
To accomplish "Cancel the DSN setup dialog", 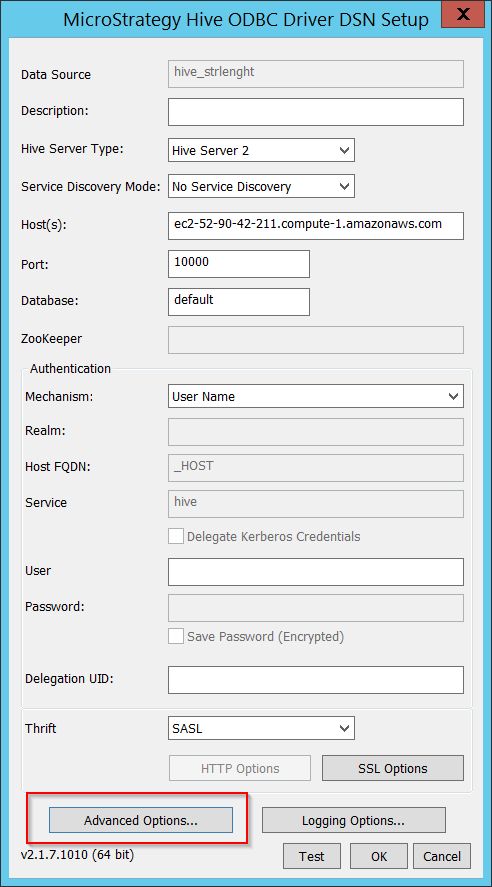I will tap(442, 856).
